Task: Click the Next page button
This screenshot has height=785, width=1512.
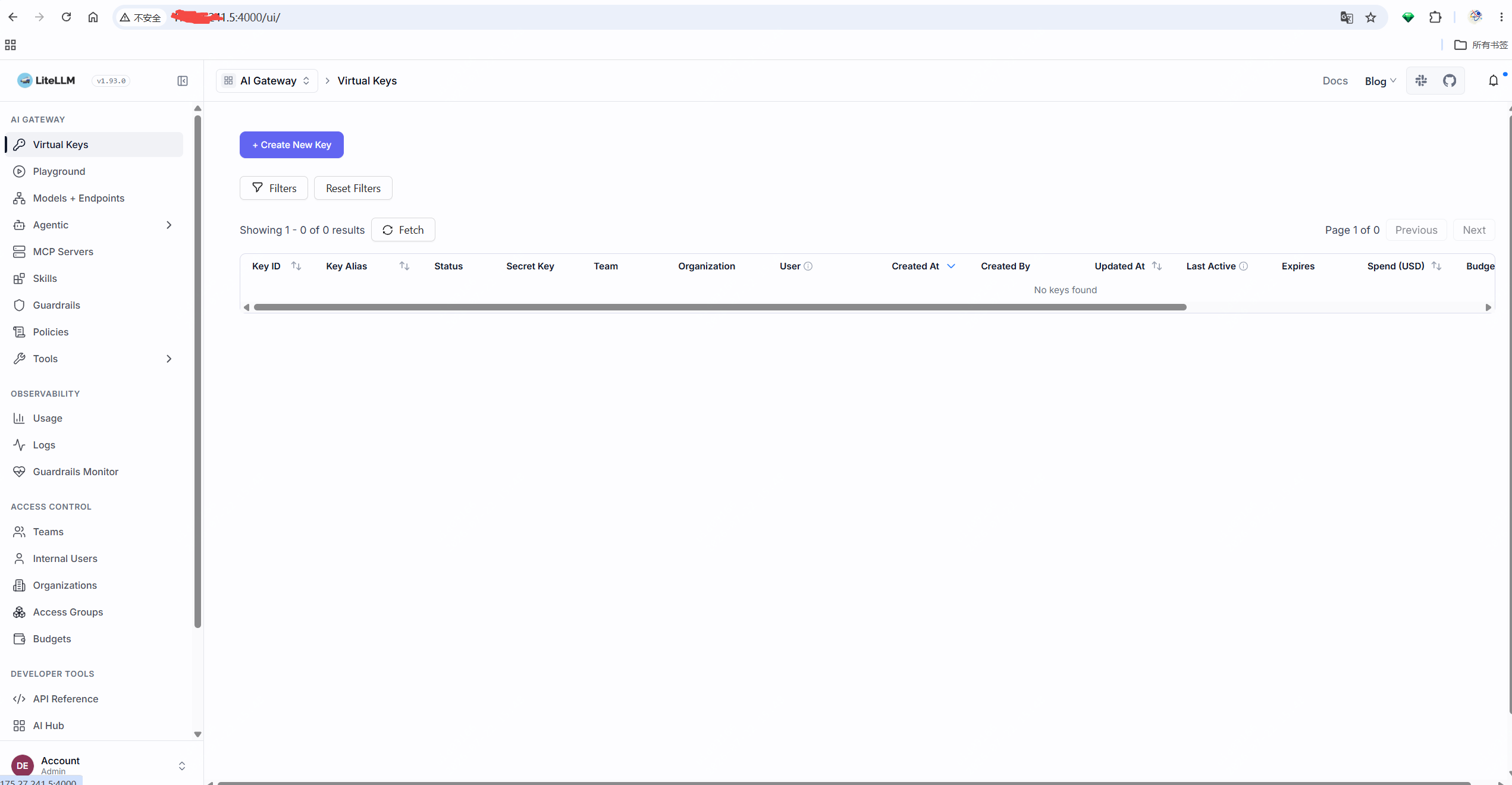Action: click(x=1474, y=230)
